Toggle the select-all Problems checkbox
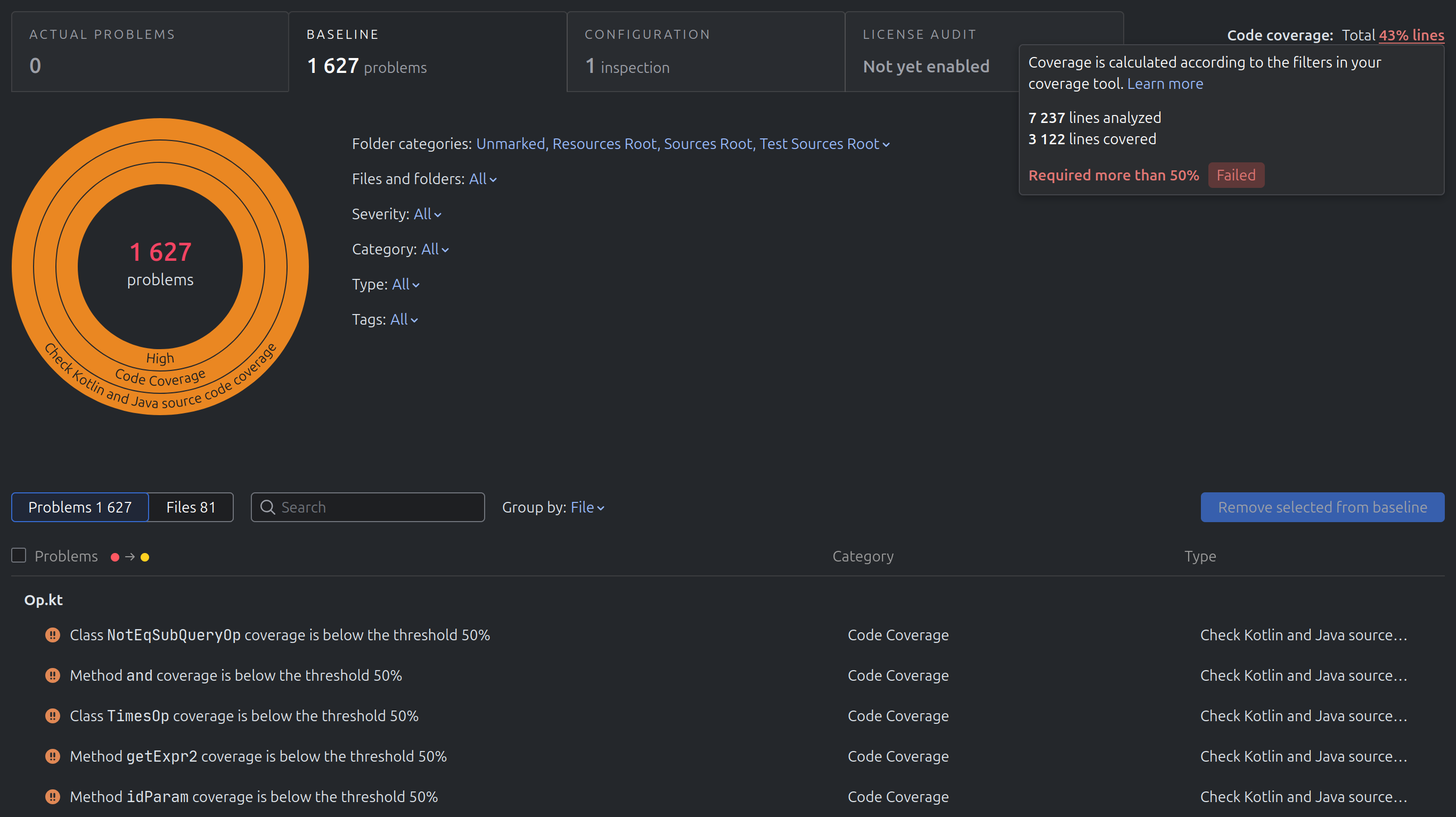Viewport: 1456px width, 817px height. tap(19, 556)
